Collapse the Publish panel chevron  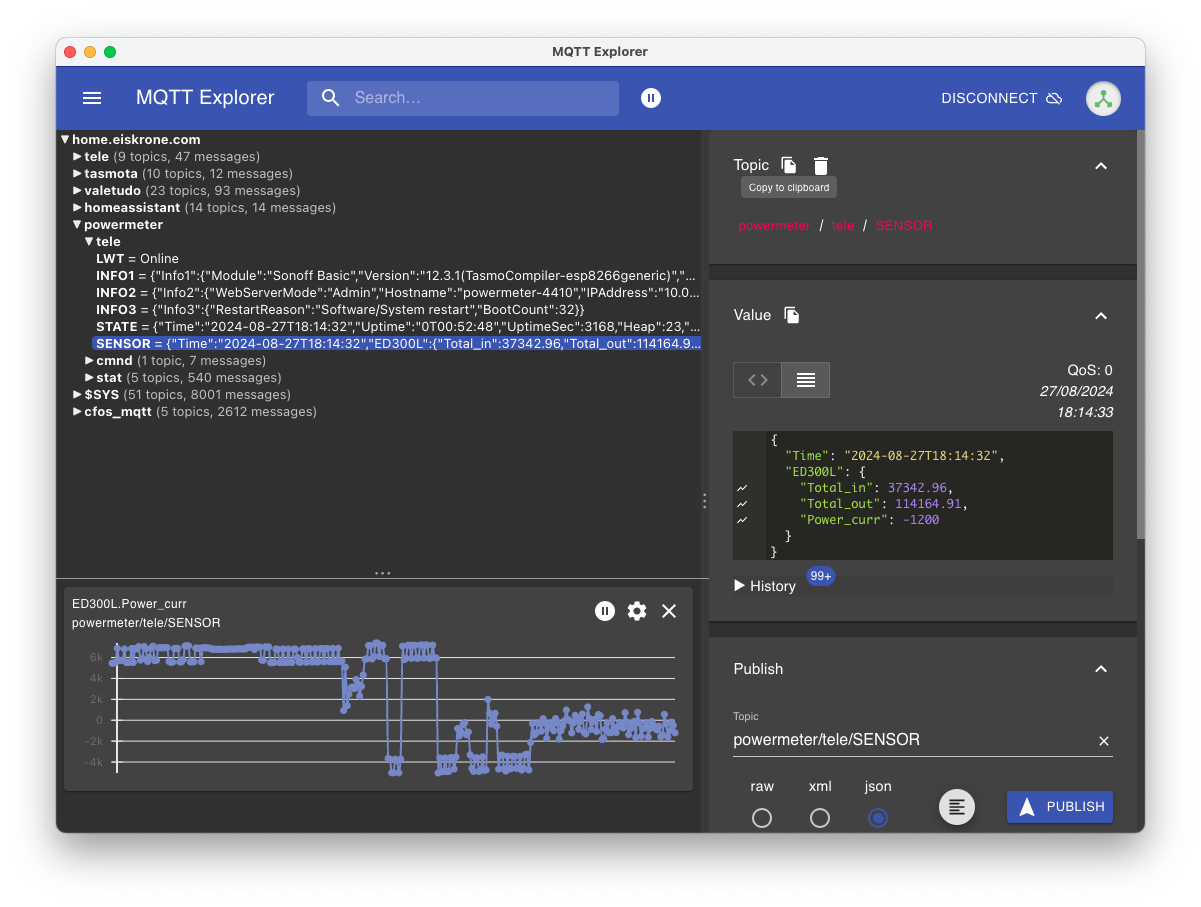tap(1101, 669)
